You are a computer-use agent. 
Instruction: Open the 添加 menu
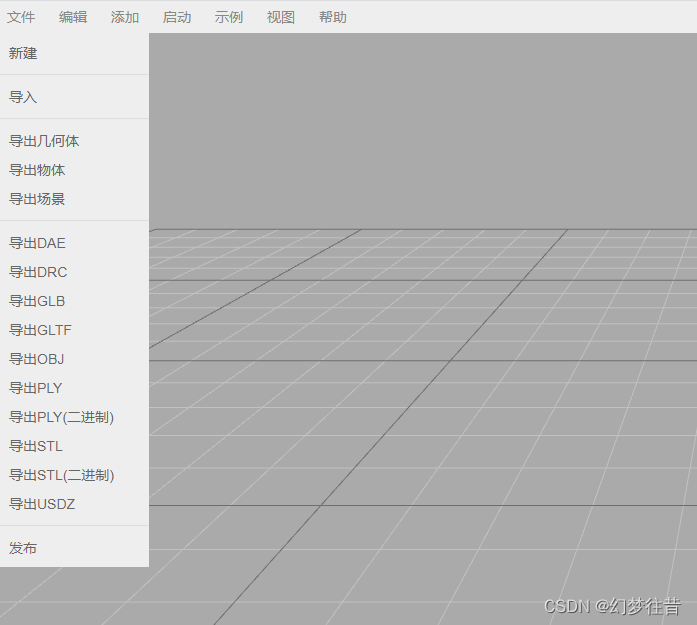(125, 17)
